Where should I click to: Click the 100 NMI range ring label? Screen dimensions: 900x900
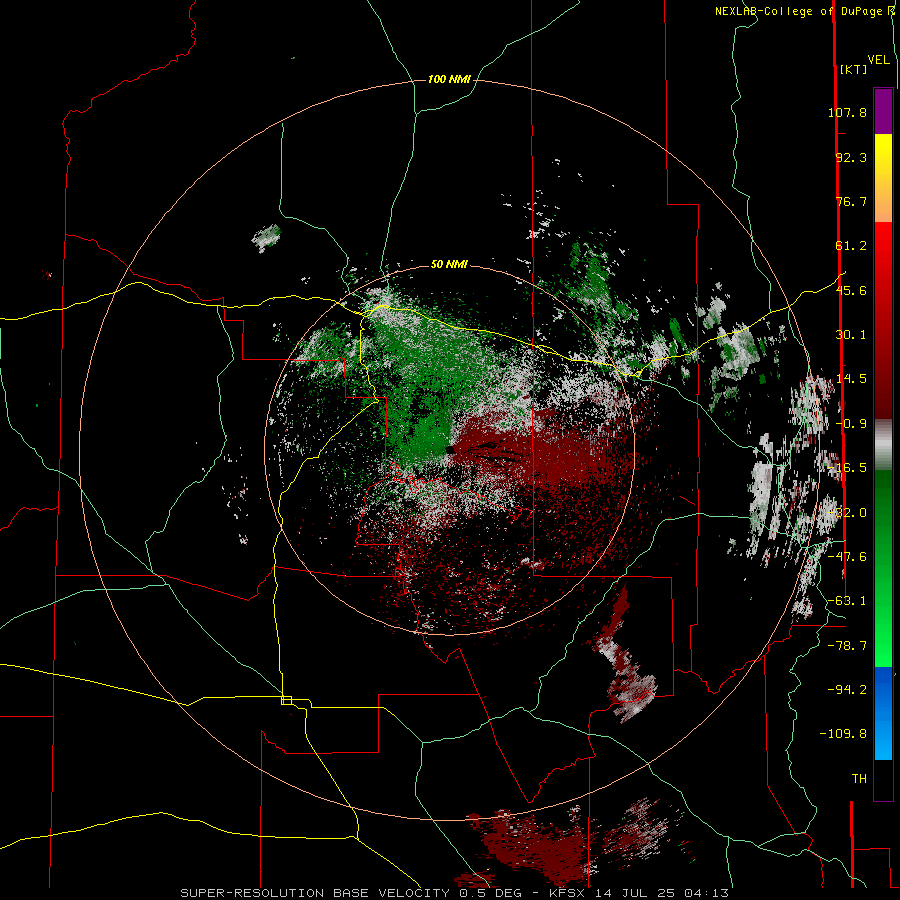[x=449, y=79]
